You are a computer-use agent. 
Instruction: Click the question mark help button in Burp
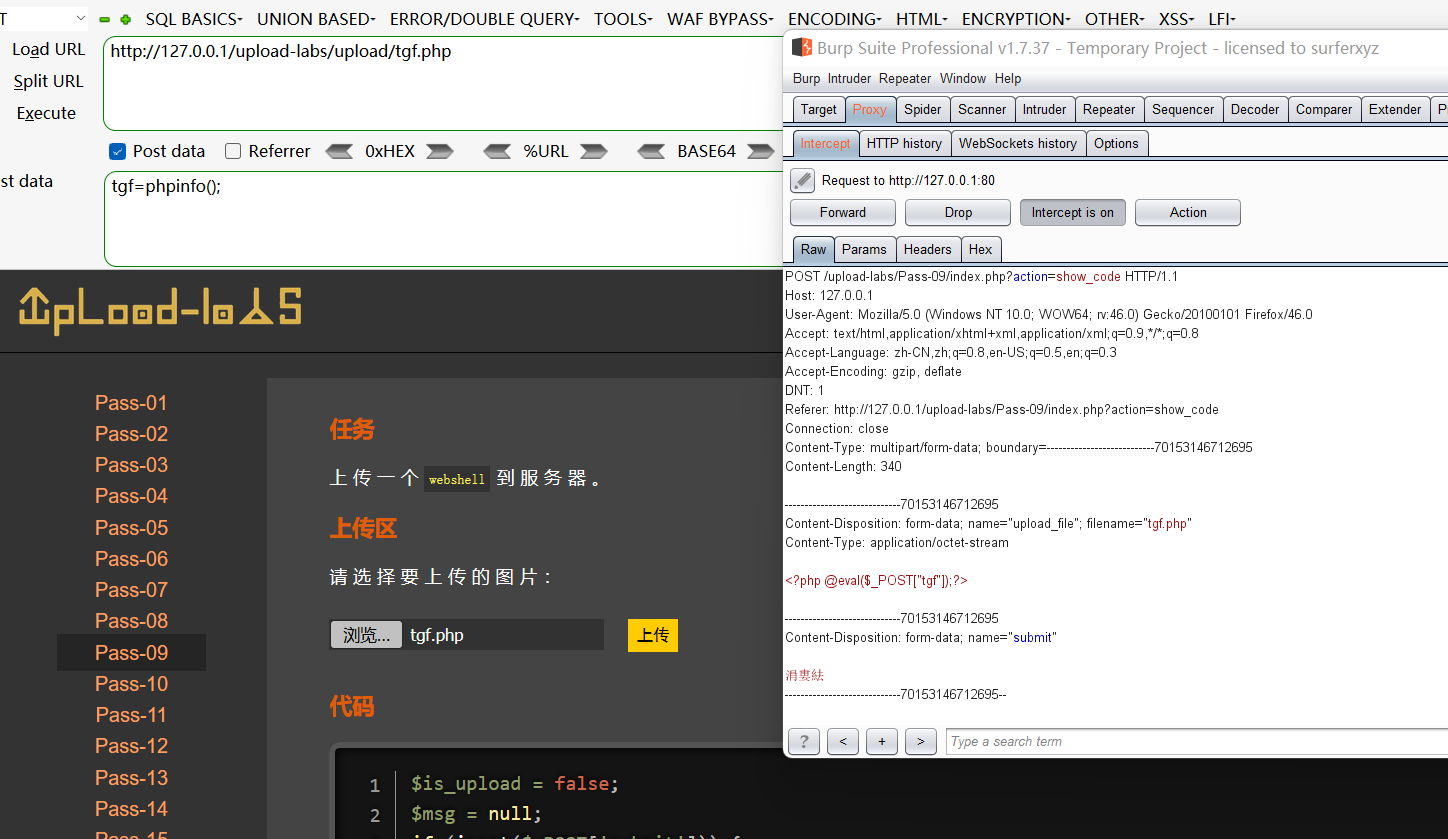tap(804, 741)
